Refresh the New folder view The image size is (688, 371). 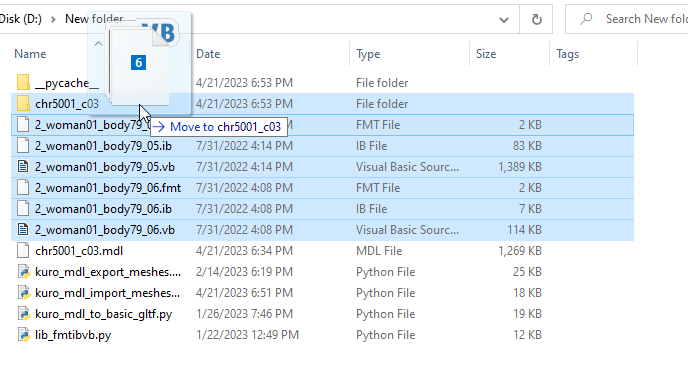(536, 19)
